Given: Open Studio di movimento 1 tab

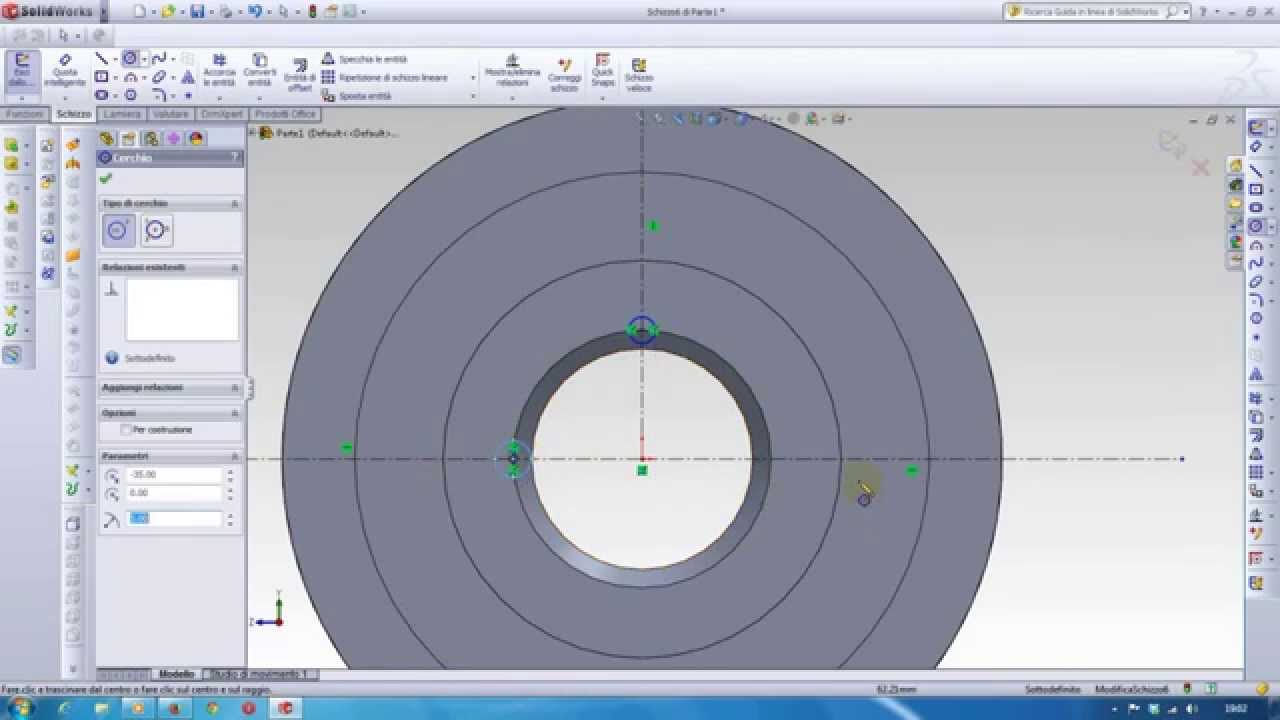Looking at the screenshot, I should [x=259, y=674].
